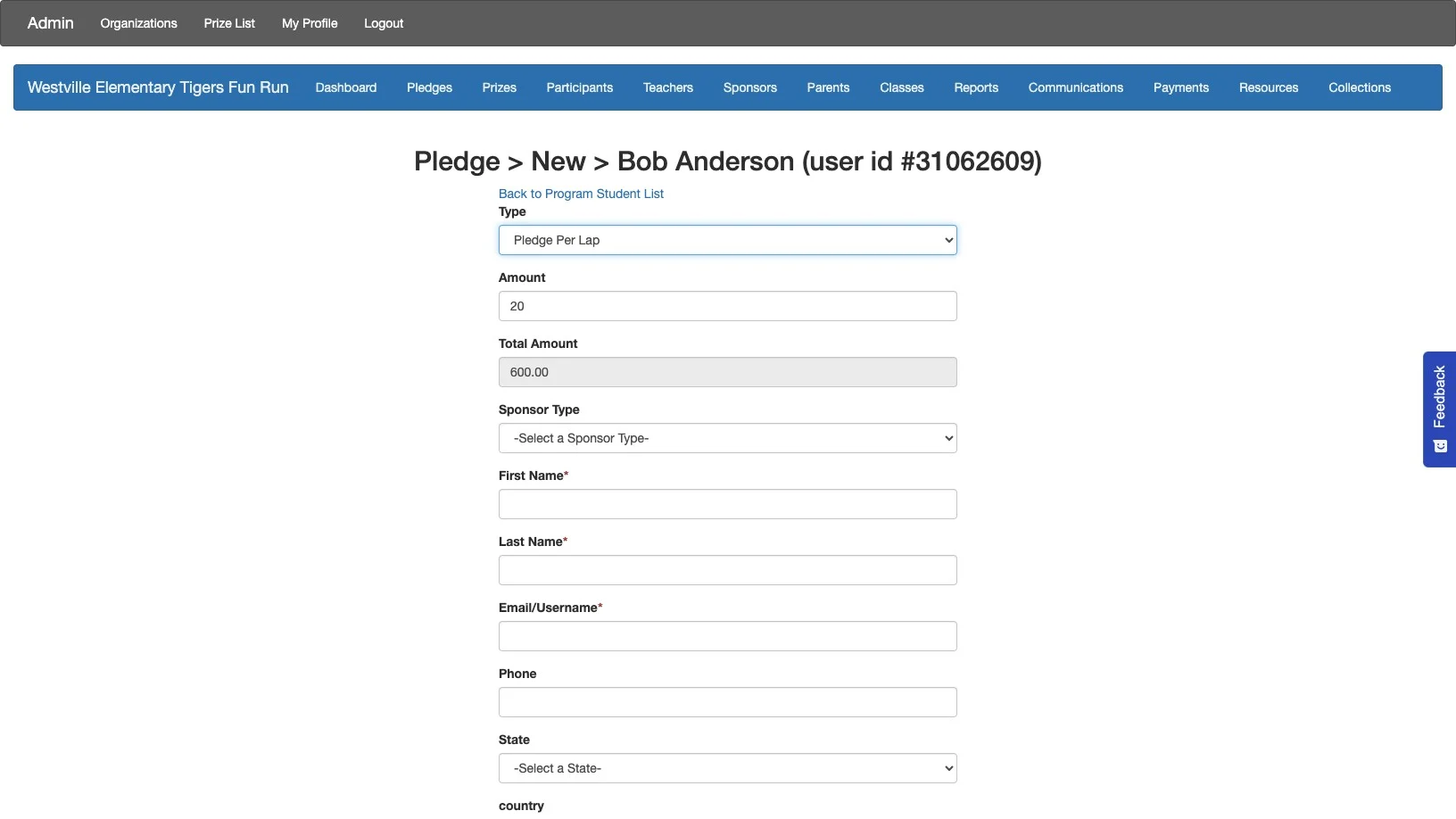This screenshot has height=819, width=1456.
Task: Open the Teachers section
Action: pyautogui.click(x=668, y=87)
